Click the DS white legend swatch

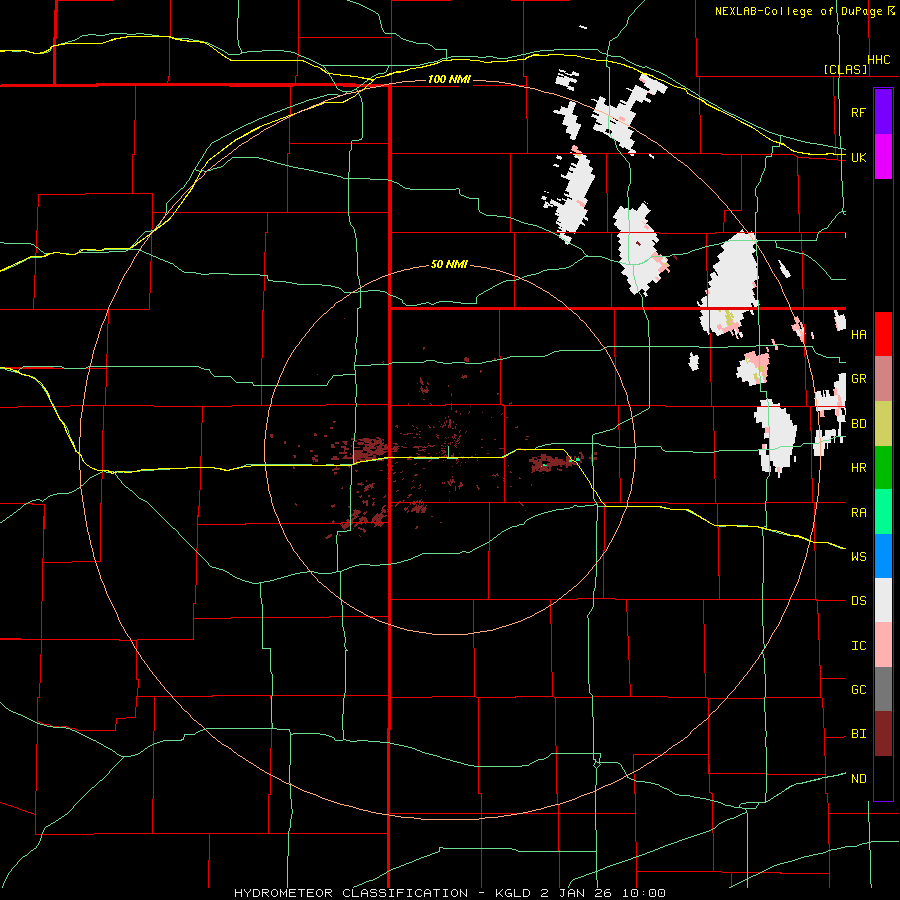(883, 600)
